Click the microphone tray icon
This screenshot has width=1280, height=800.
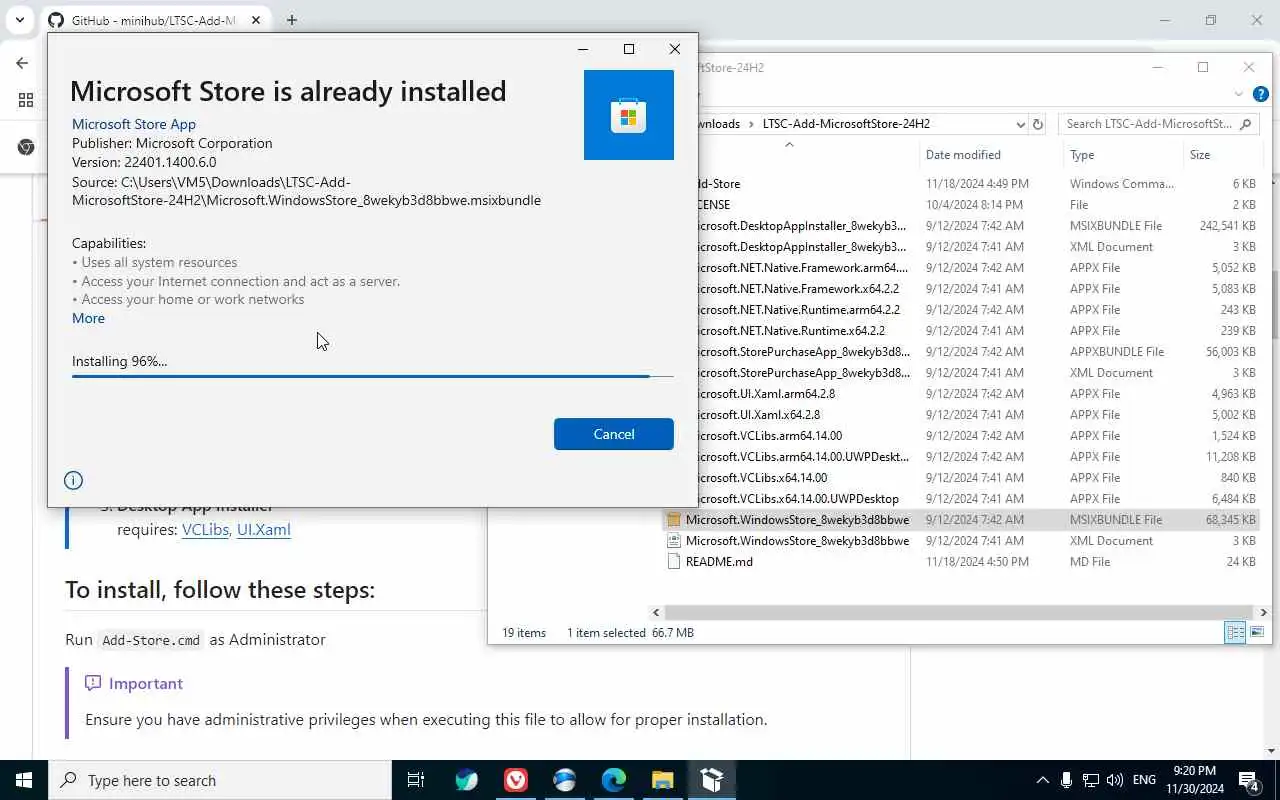pos(1066,780)
